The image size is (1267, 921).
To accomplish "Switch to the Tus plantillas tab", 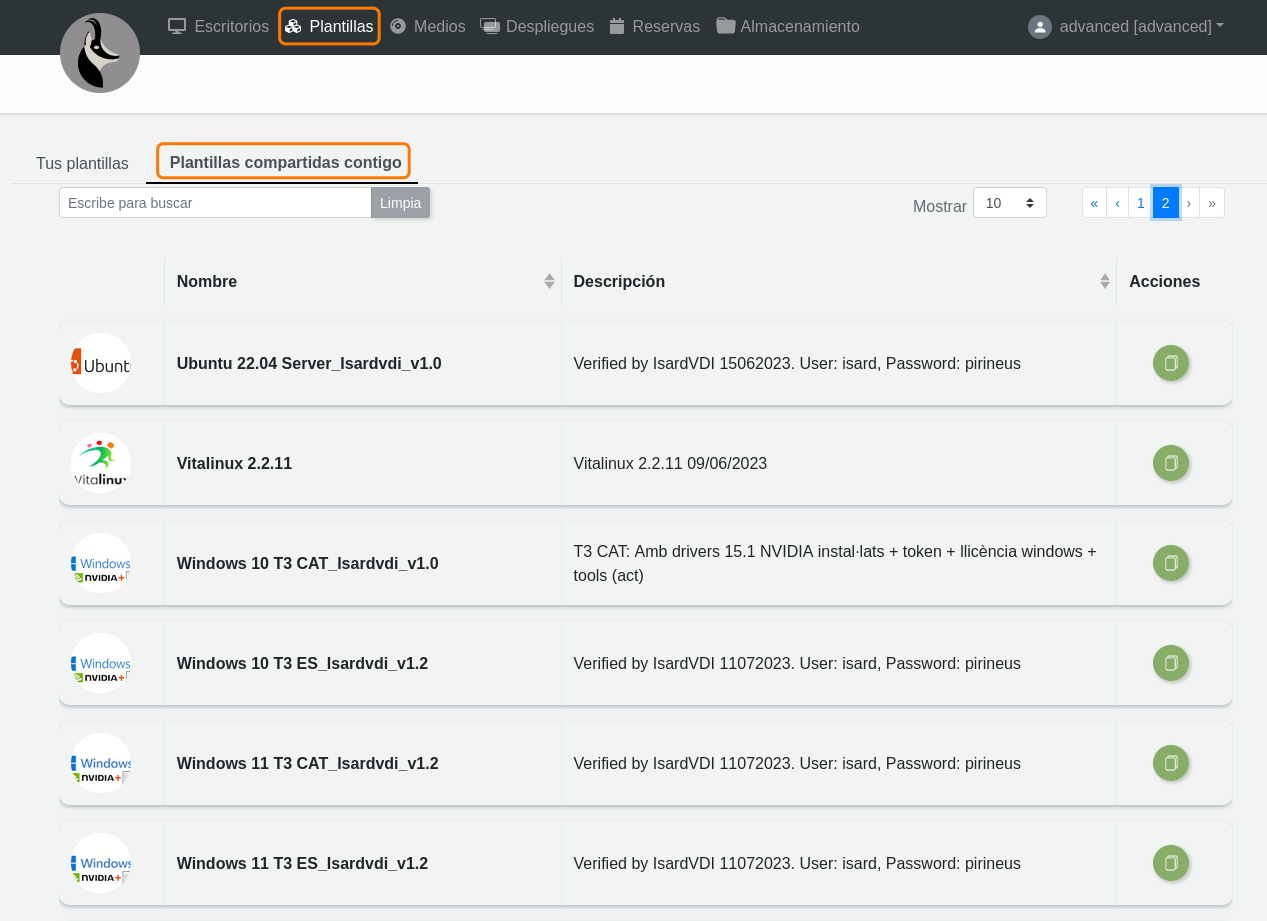I will click(x=82, y=163).
